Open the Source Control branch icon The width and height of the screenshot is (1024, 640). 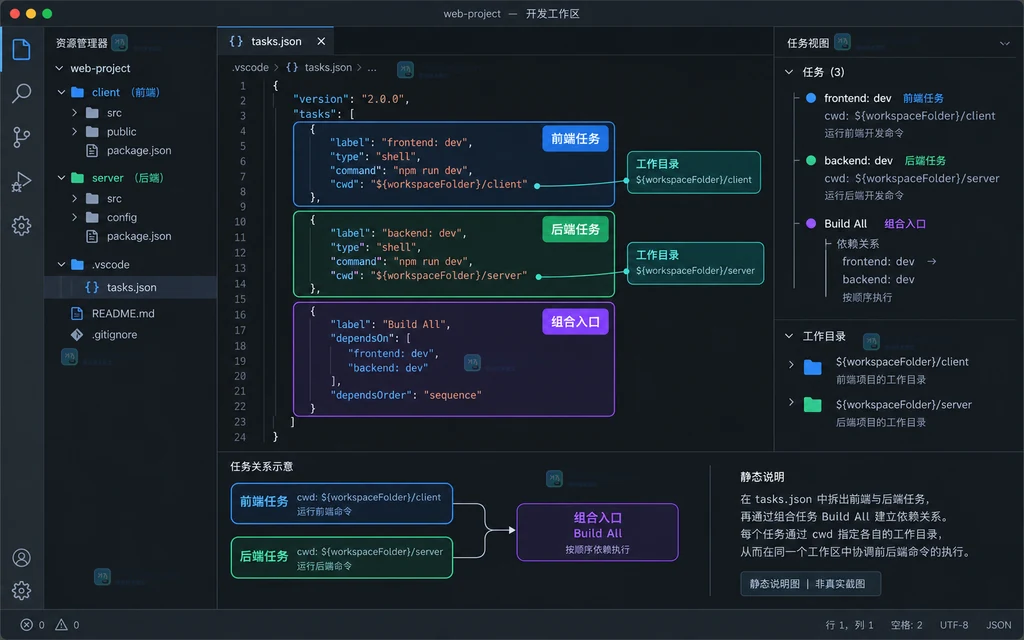[x=22, y=137]
